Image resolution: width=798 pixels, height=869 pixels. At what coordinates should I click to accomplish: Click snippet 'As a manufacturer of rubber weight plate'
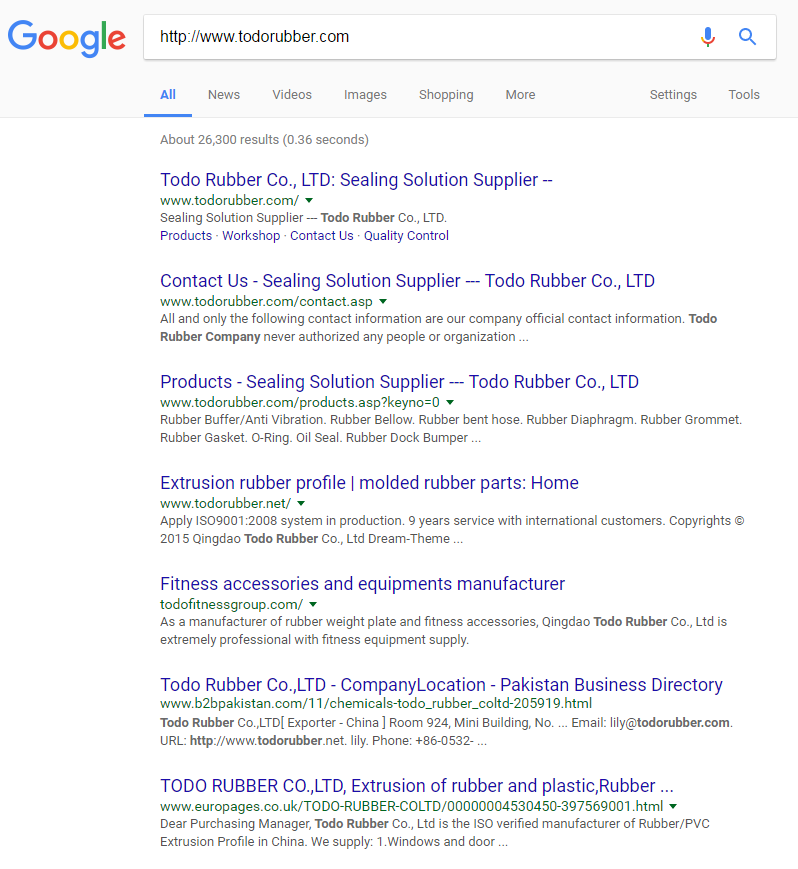pos(443,631)
